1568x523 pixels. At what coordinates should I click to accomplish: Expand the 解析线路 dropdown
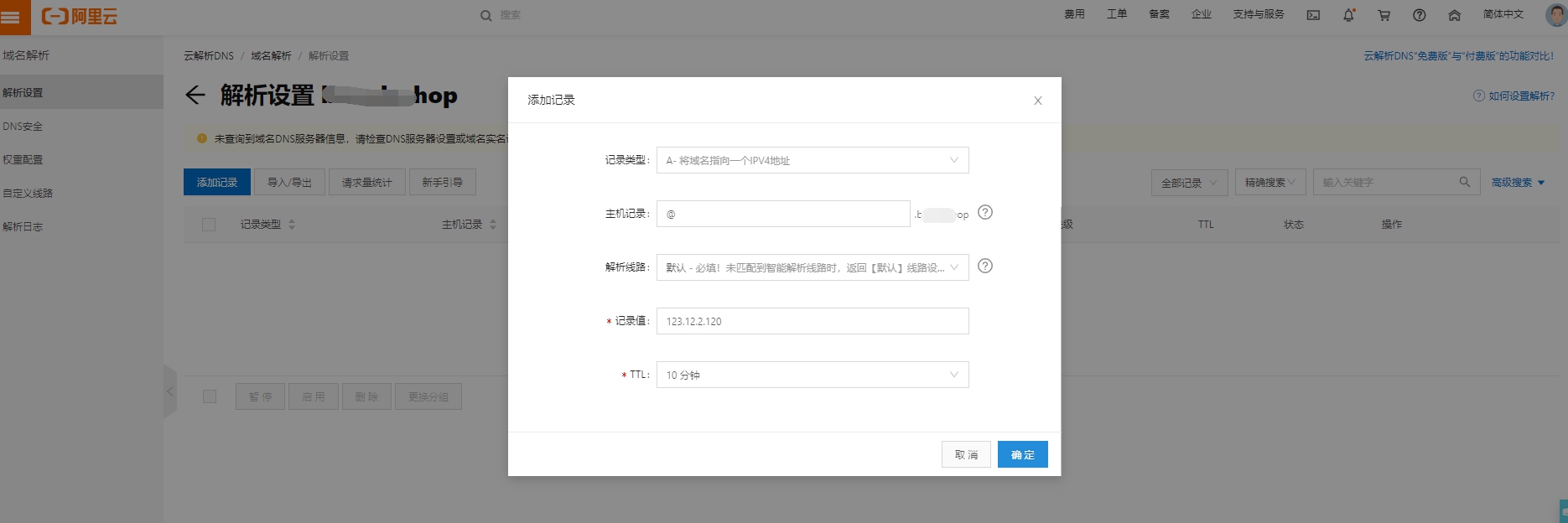[x=813, y=267]
